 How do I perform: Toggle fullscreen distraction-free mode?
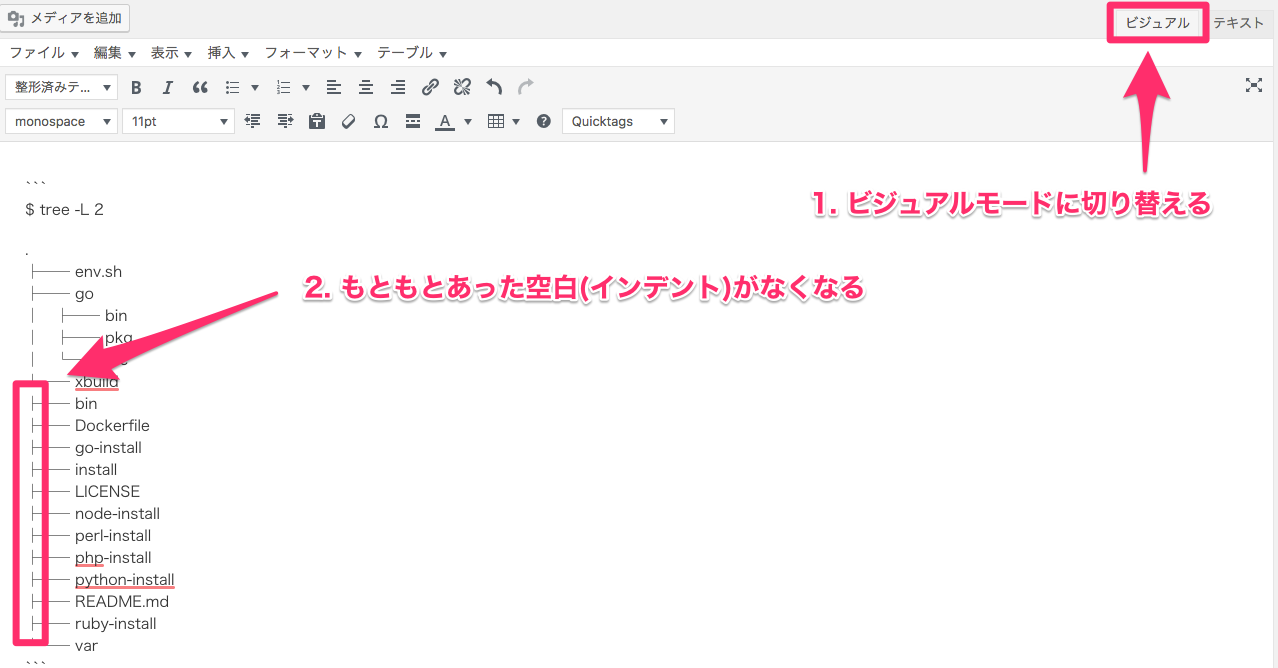[x=1253, y=85]
